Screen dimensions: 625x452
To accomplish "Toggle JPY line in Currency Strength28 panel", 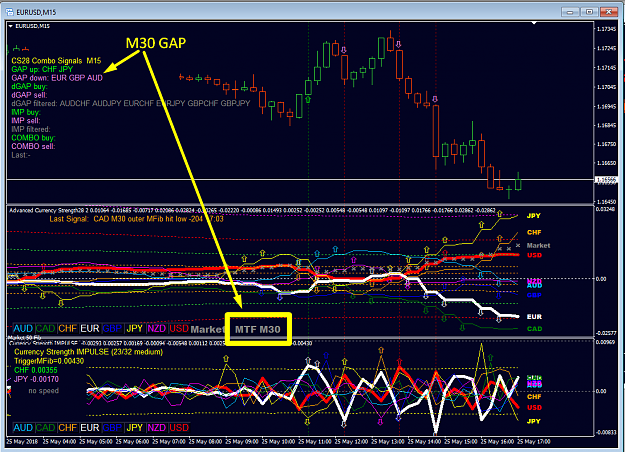I will [134, 328].
